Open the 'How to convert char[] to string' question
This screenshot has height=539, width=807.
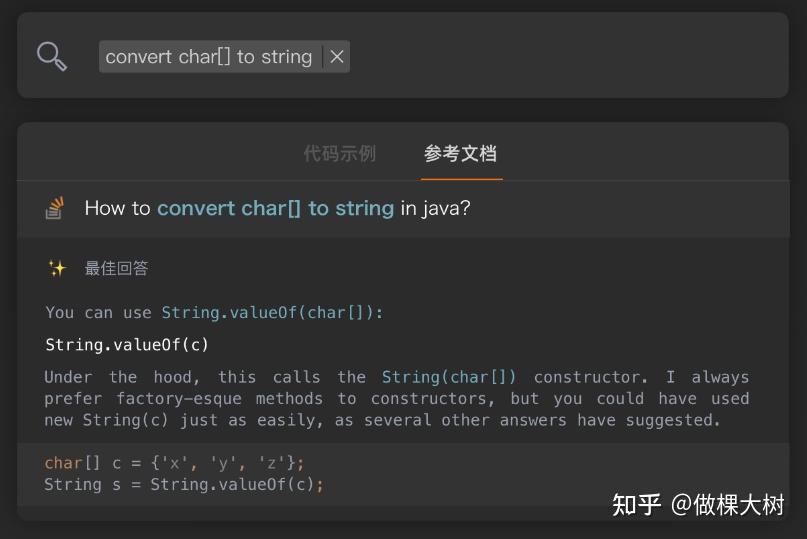277,208
